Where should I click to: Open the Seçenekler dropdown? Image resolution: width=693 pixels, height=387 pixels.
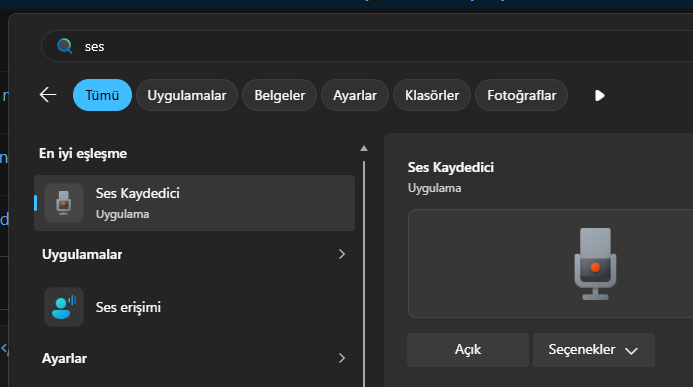(594, 350)
